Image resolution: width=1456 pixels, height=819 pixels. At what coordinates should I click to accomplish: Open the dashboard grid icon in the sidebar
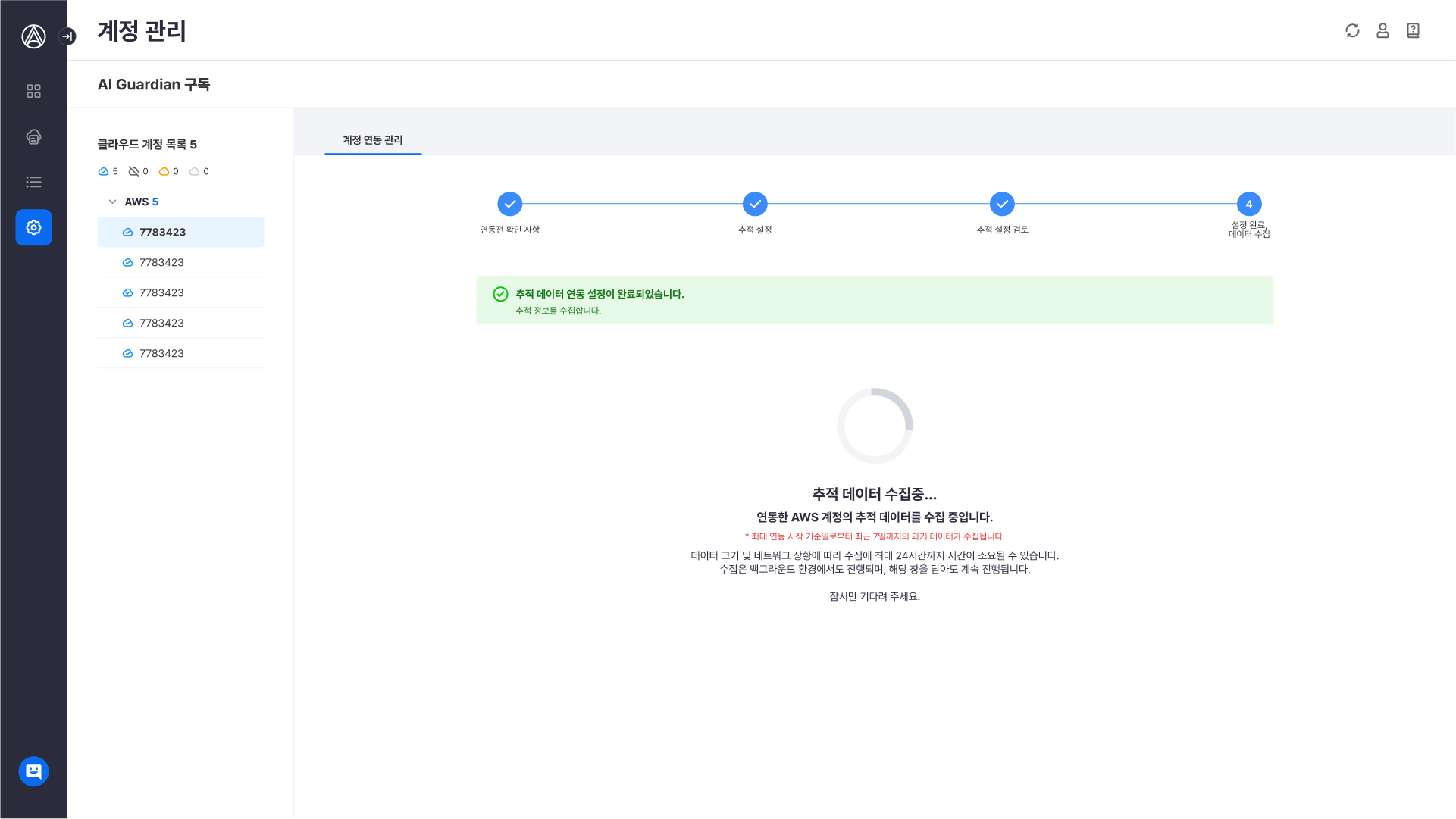click(33, 91)
